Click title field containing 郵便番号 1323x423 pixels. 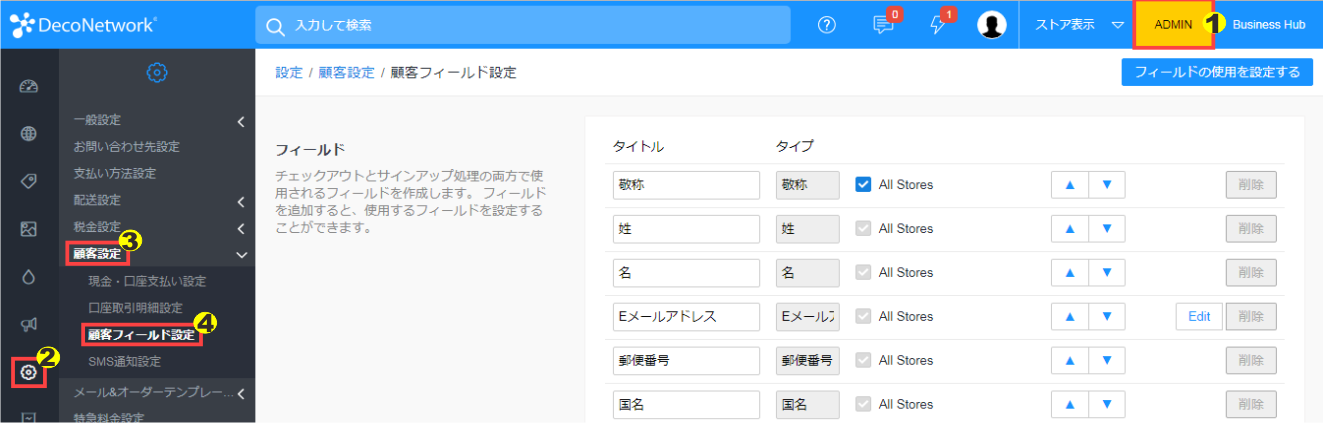(x=687, y=361)
